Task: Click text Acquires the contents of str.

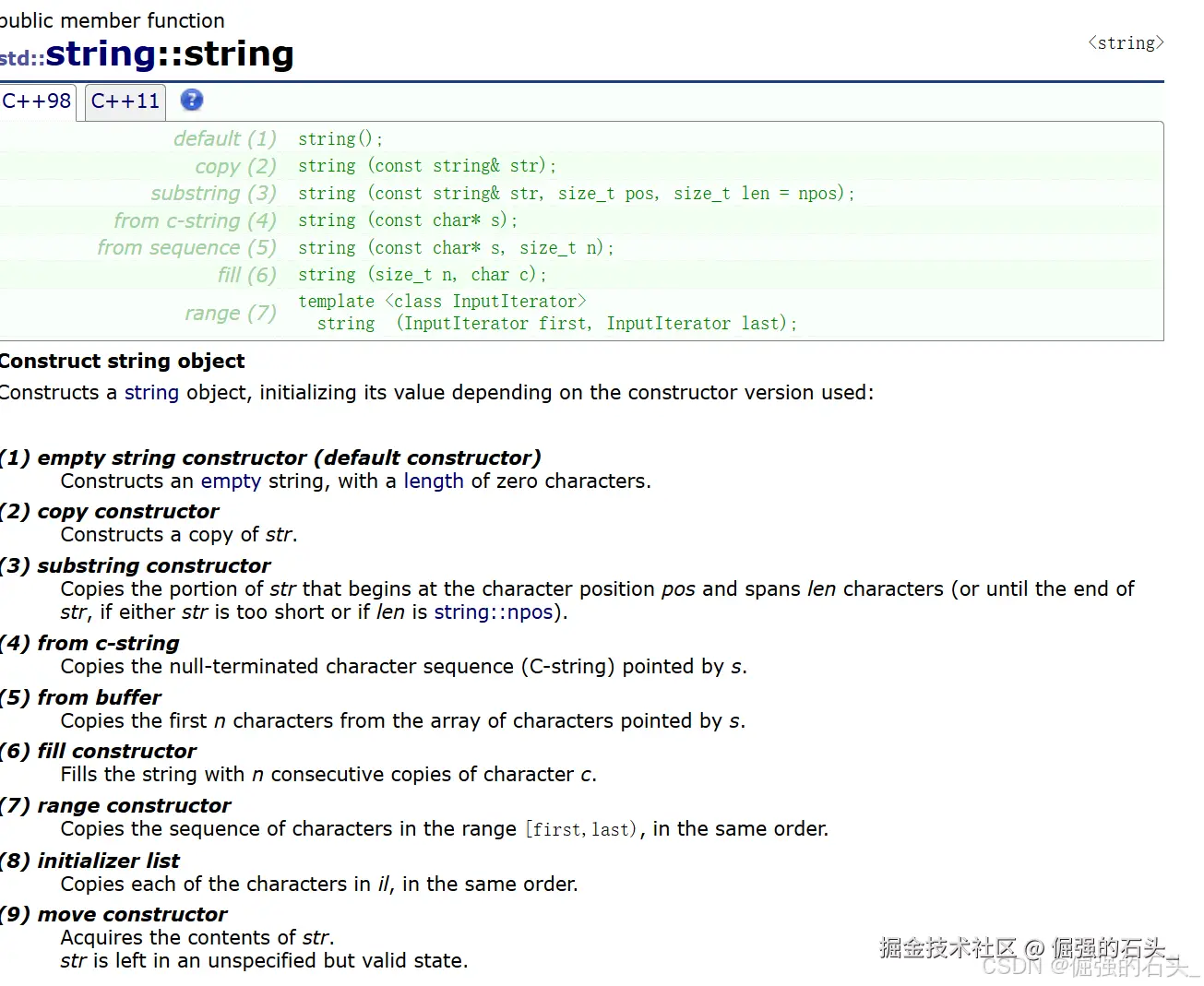Action: 197,938
